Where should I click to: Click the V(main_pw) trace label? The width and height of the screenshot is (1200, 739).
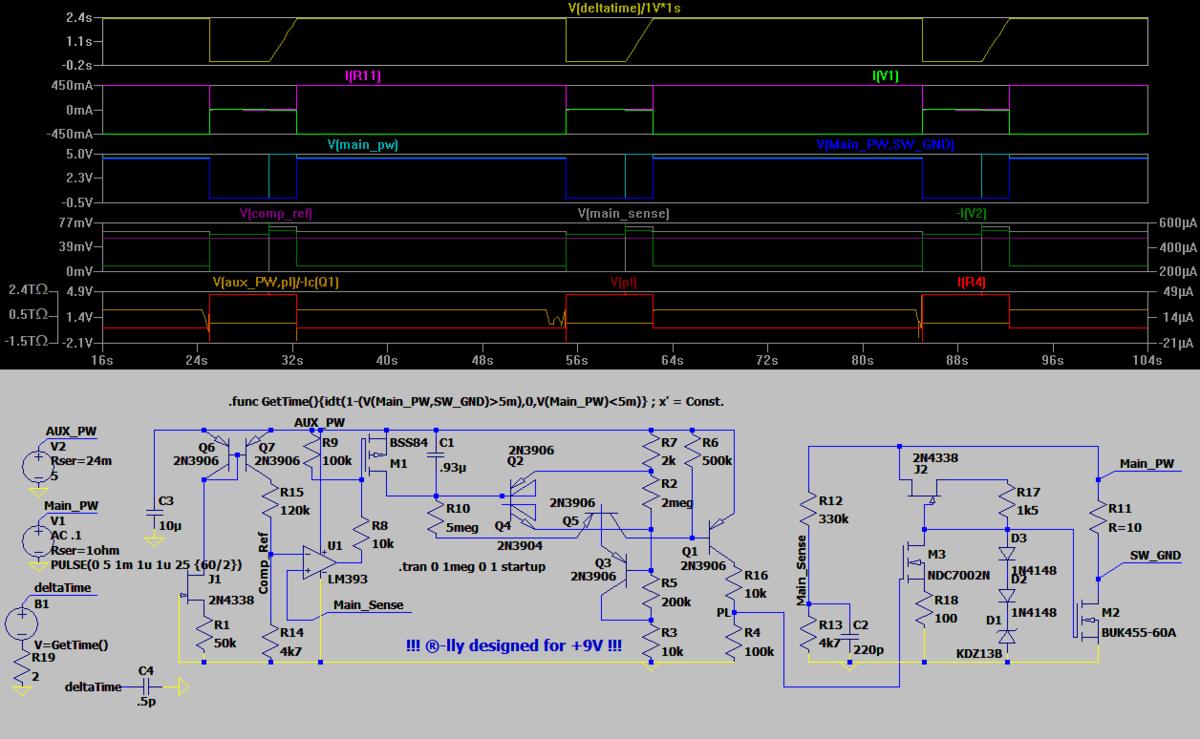click(x=362, y=145)
